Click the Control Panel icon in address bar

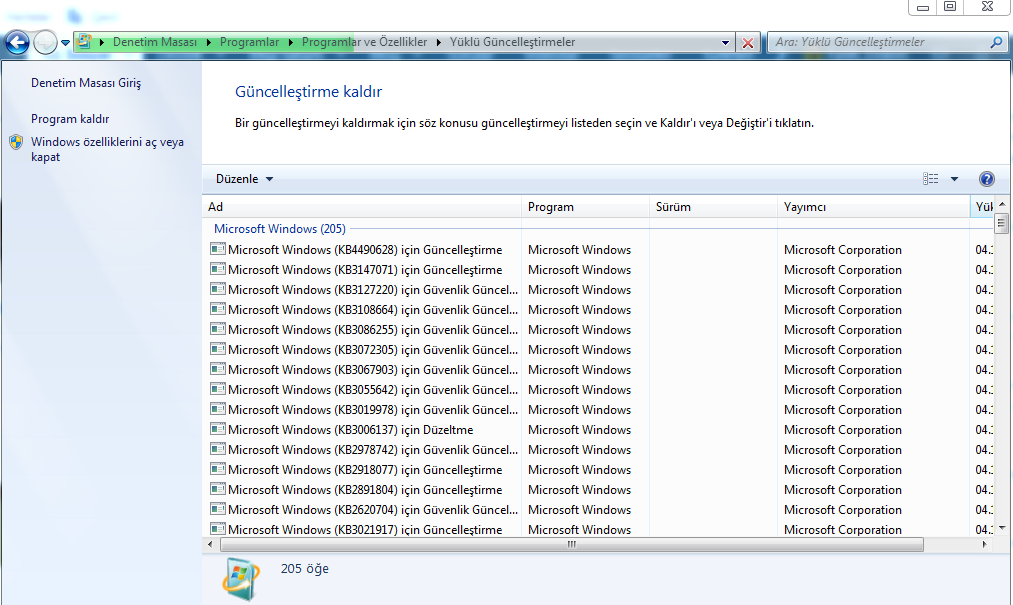click(84, 42)
